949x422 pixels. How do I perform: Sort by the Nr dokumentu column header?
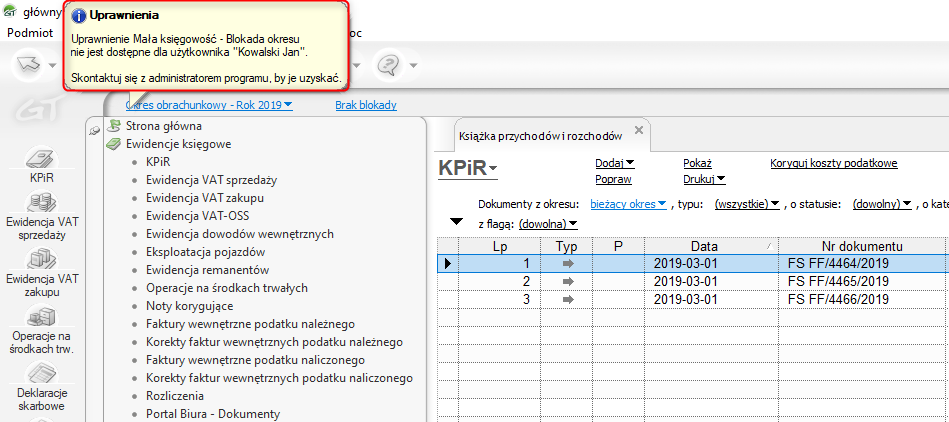click(862, 246)
